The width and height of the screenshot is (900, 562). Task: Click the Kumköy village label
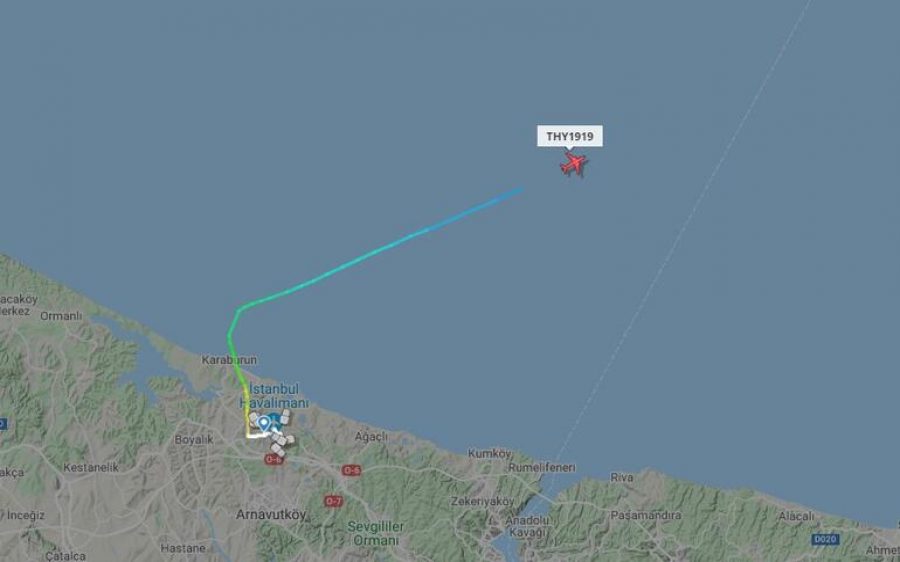490,454
